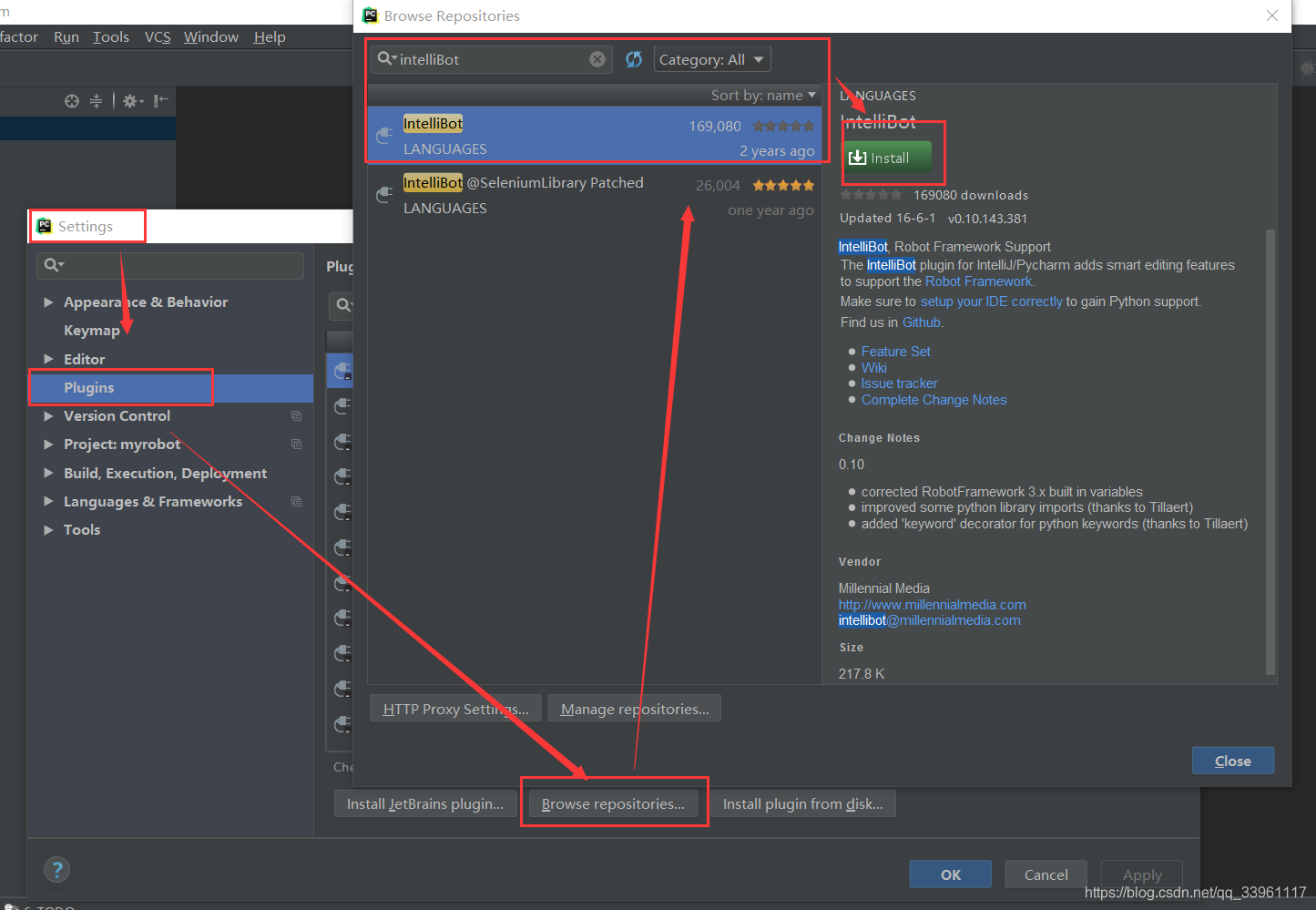Select IntelliBot @SeleniumLibrary Patched plugin row
The image size is (1316, 910).
594,195
